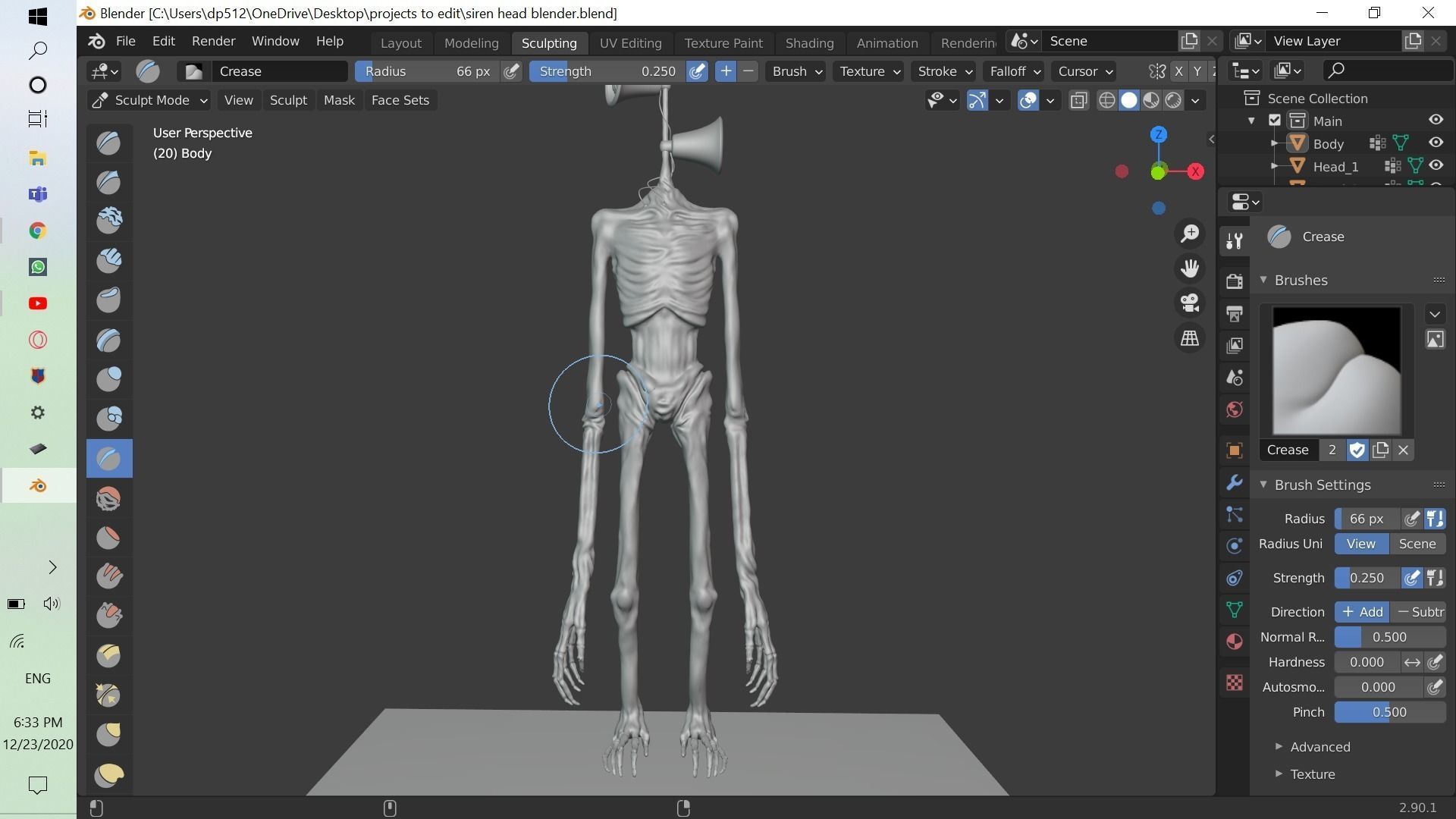Select the Inflate brush tool

tap(109, 379)
